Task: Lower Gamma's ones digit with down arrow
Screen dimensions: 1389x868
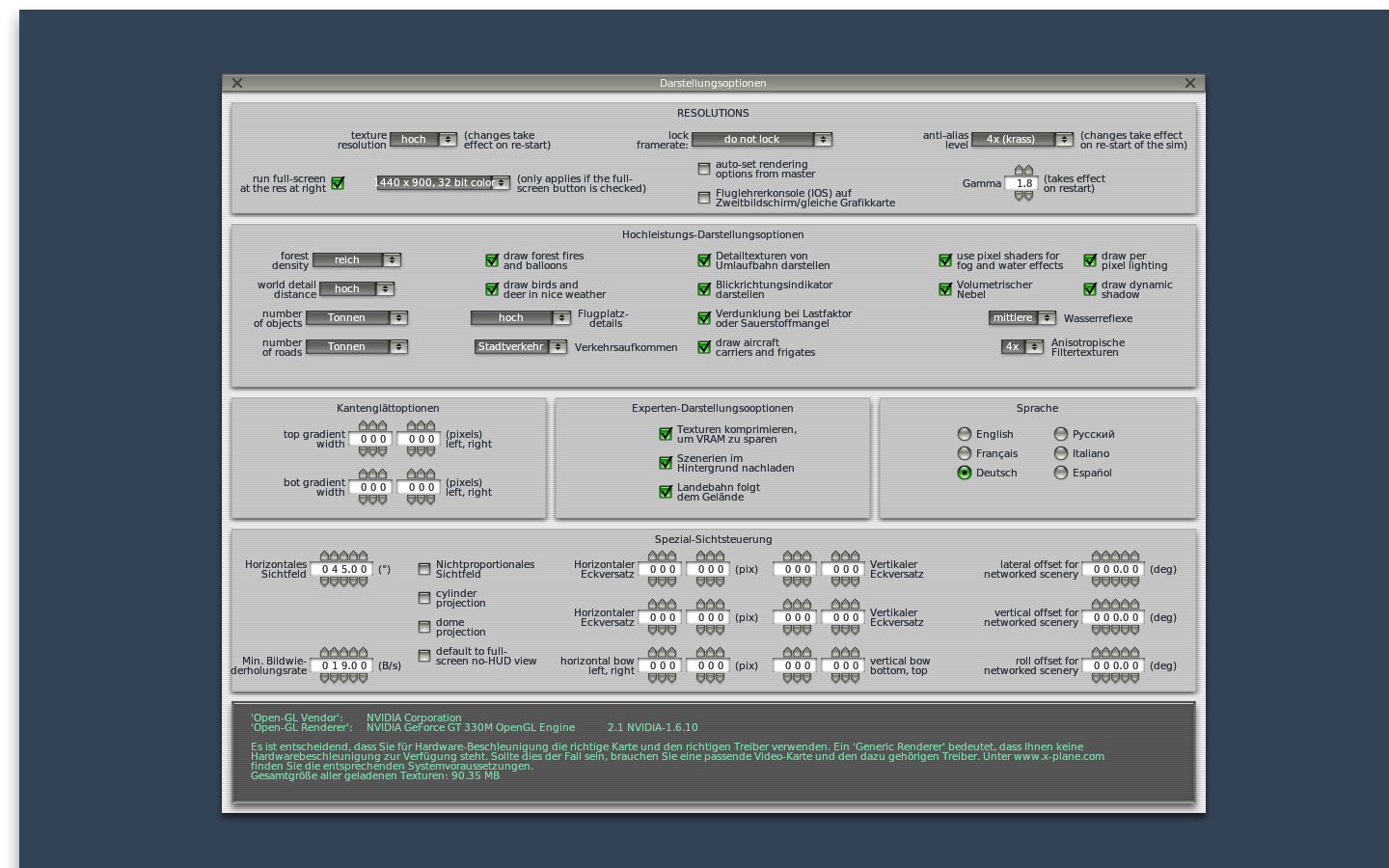Action: pos(1019,196)
